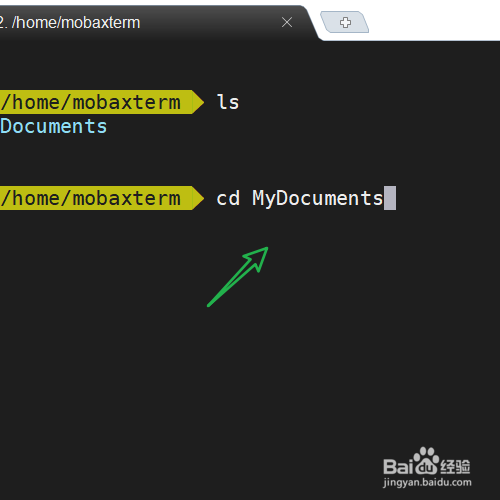Viewport: 500px width, 500px height.
Task: Click the Baidu paw logo icon
Action: tap(425, 461)
